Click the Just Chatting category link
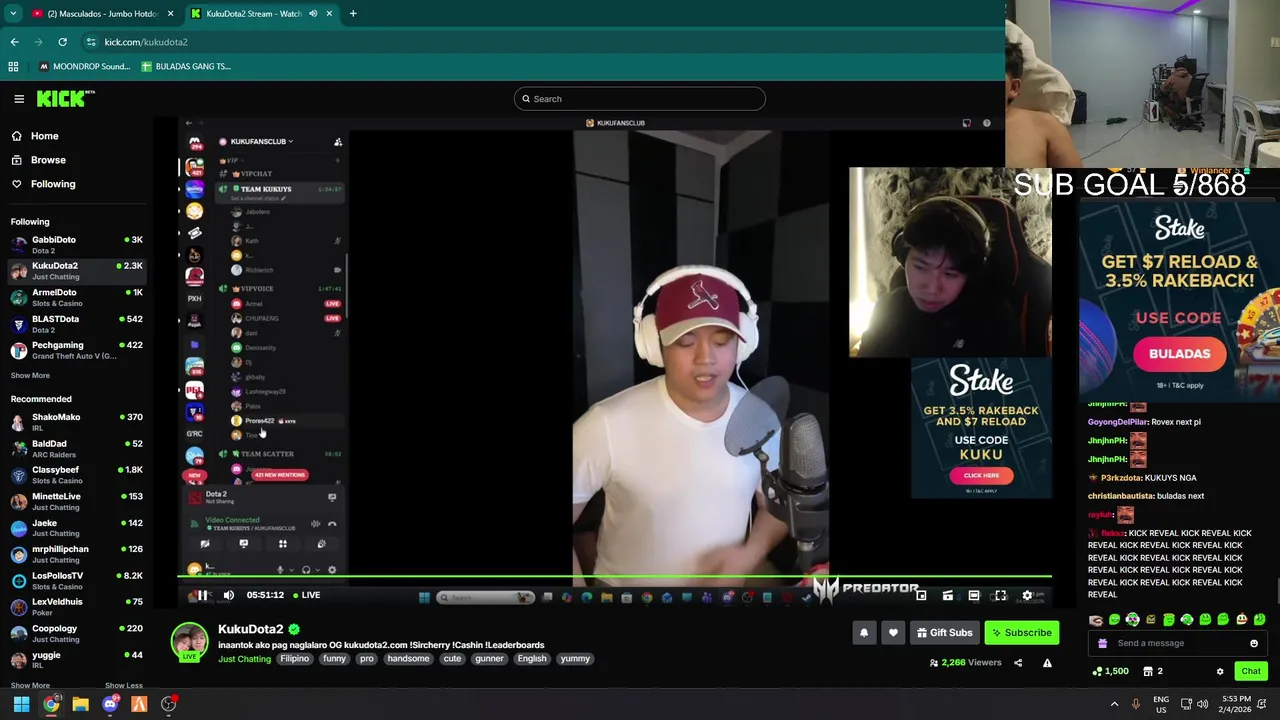The height and width of the screenshot is (720, 1280). (244, 659)
